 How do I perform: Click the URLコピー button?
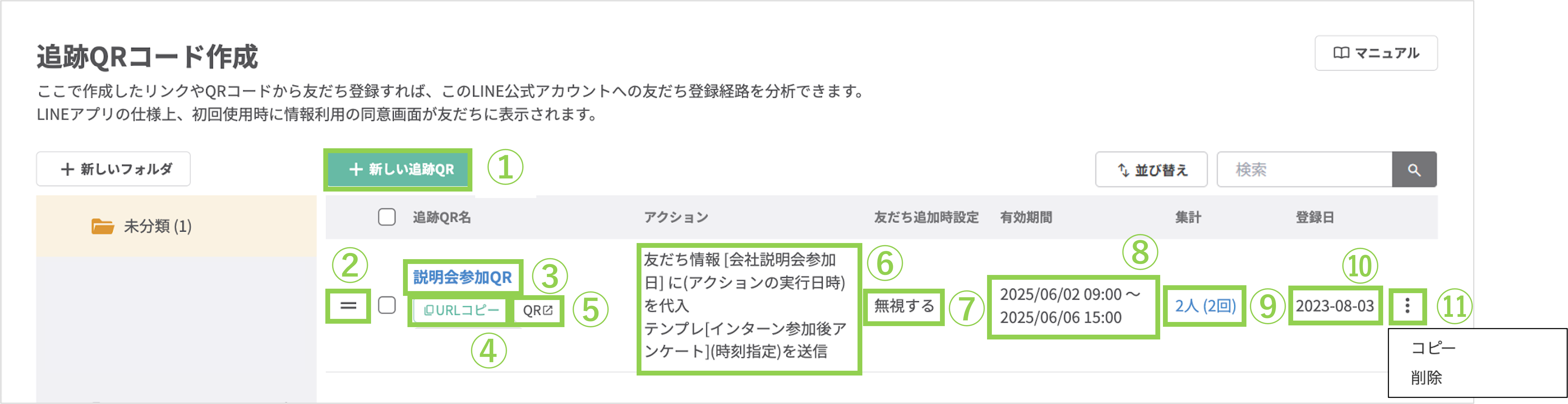[x=461, y=310]
